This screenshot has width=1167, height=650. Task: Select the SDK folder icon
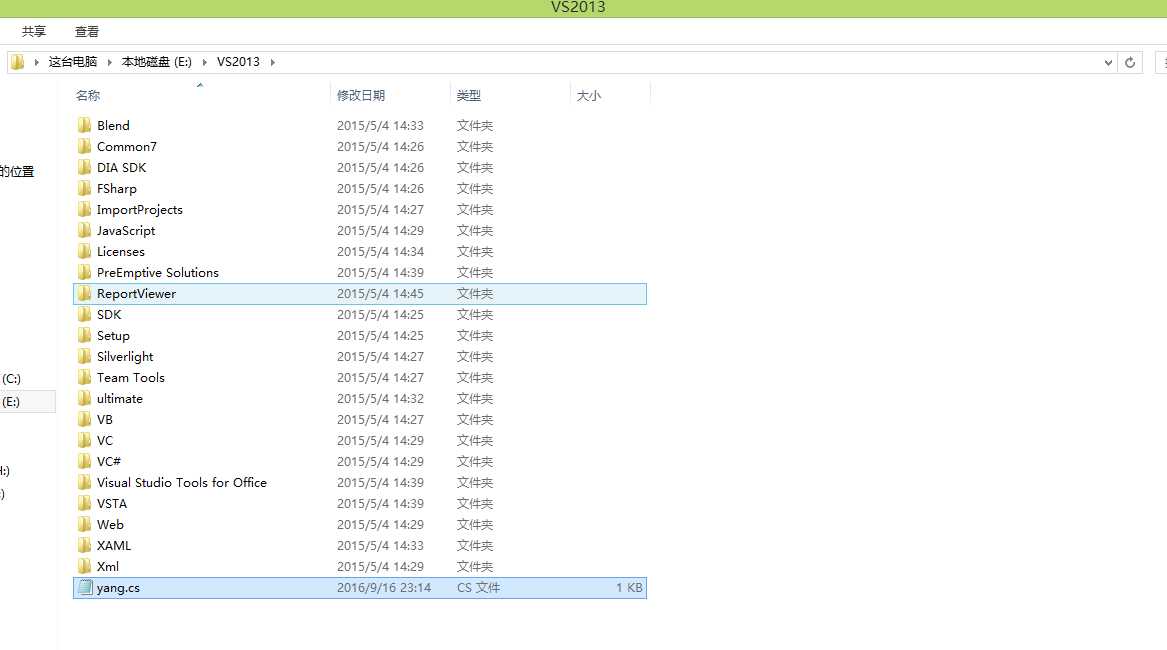point(84,314)
